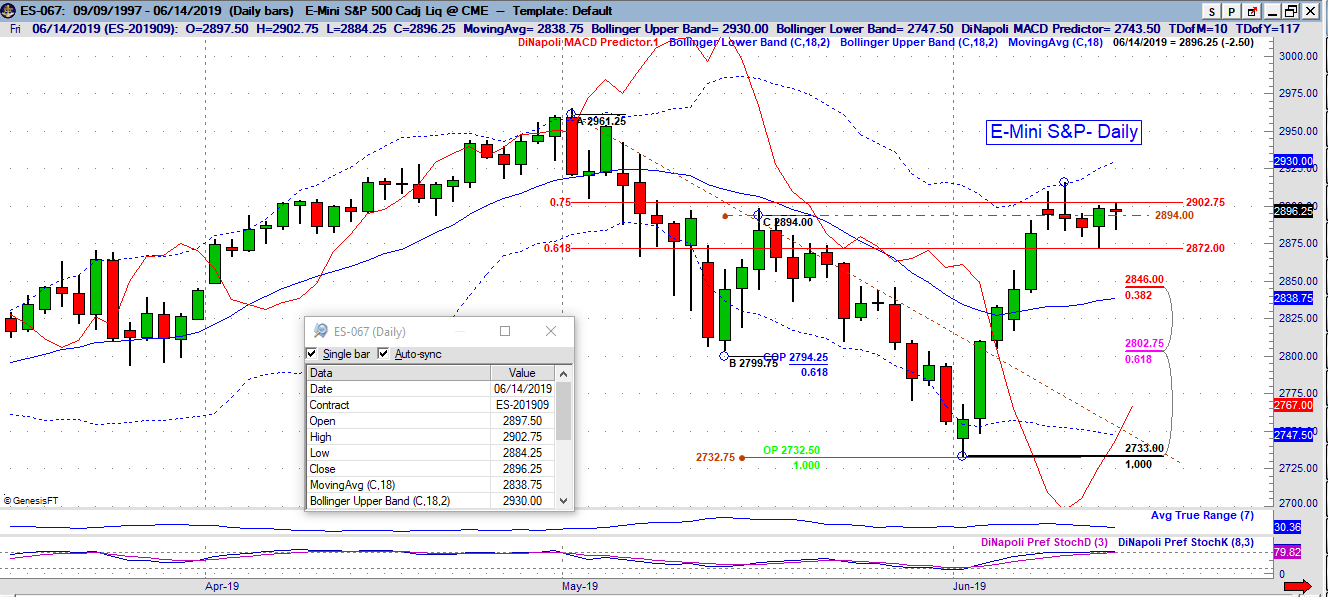Click the 2884.25 low value cell
The height and width of the screenshot is (597, 1328).
[522, 453]
